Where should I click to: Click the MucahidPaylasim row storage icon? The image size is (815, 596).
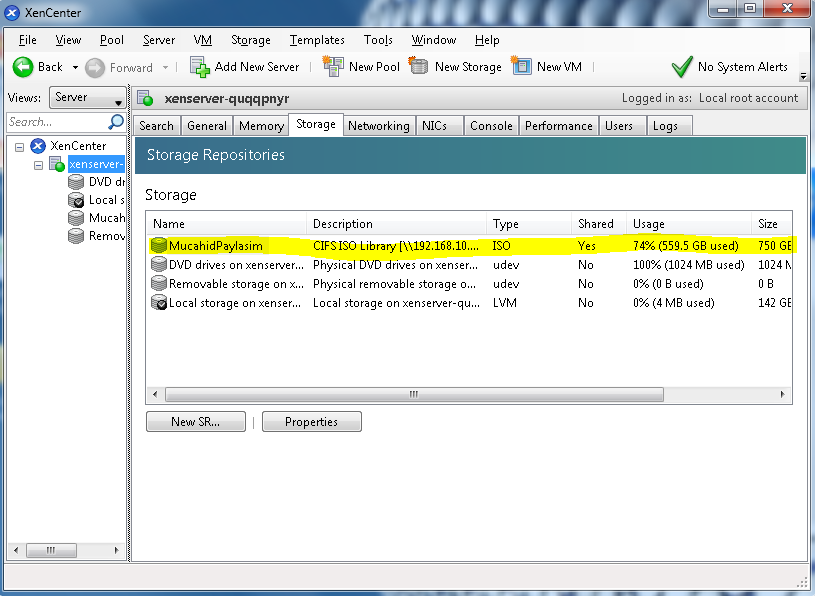click(x=159, y=246)
